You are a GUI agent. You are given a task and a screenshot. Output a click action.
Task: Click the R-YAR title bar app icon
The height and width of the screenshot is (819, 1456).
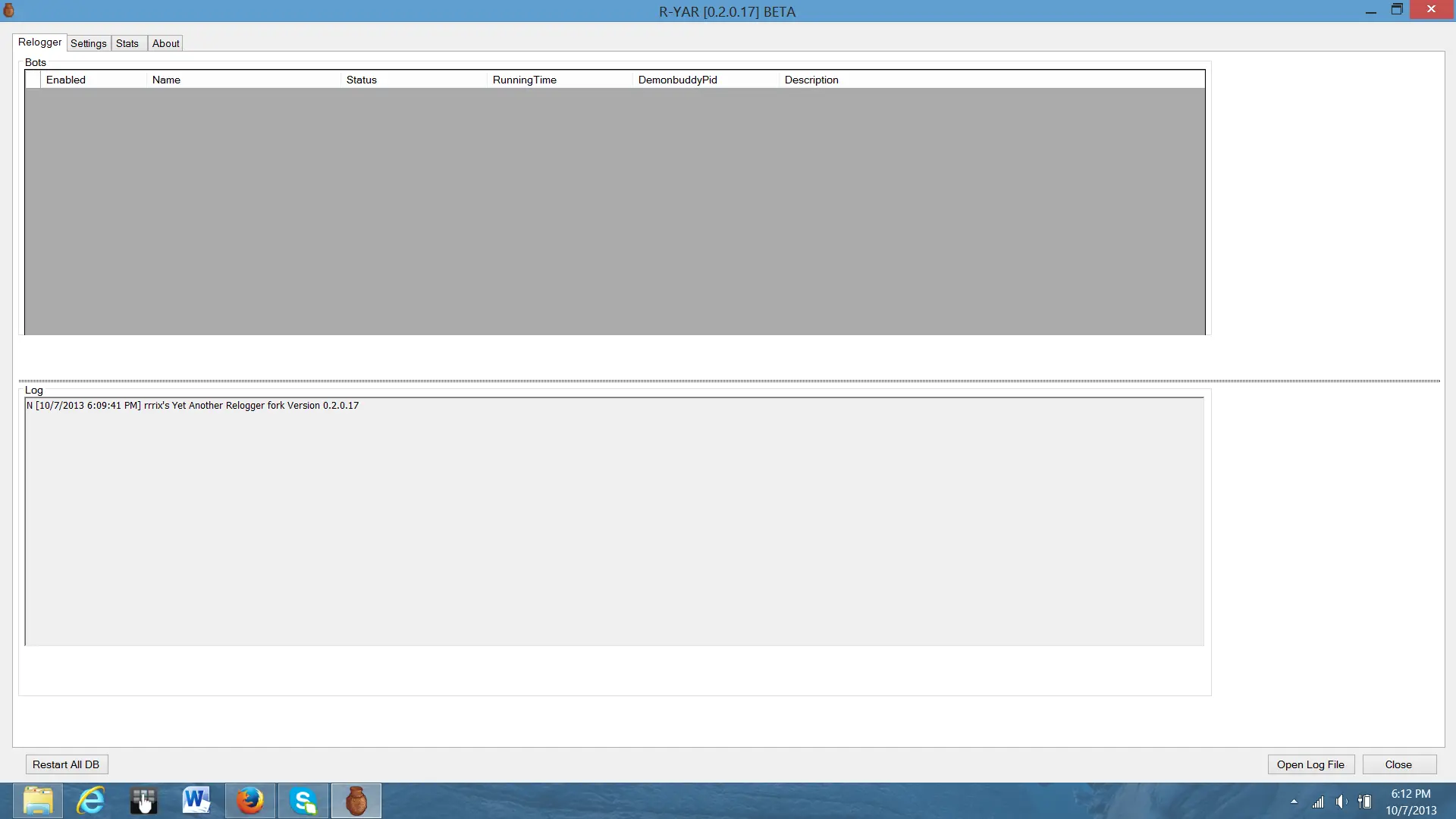click(9, 11)
